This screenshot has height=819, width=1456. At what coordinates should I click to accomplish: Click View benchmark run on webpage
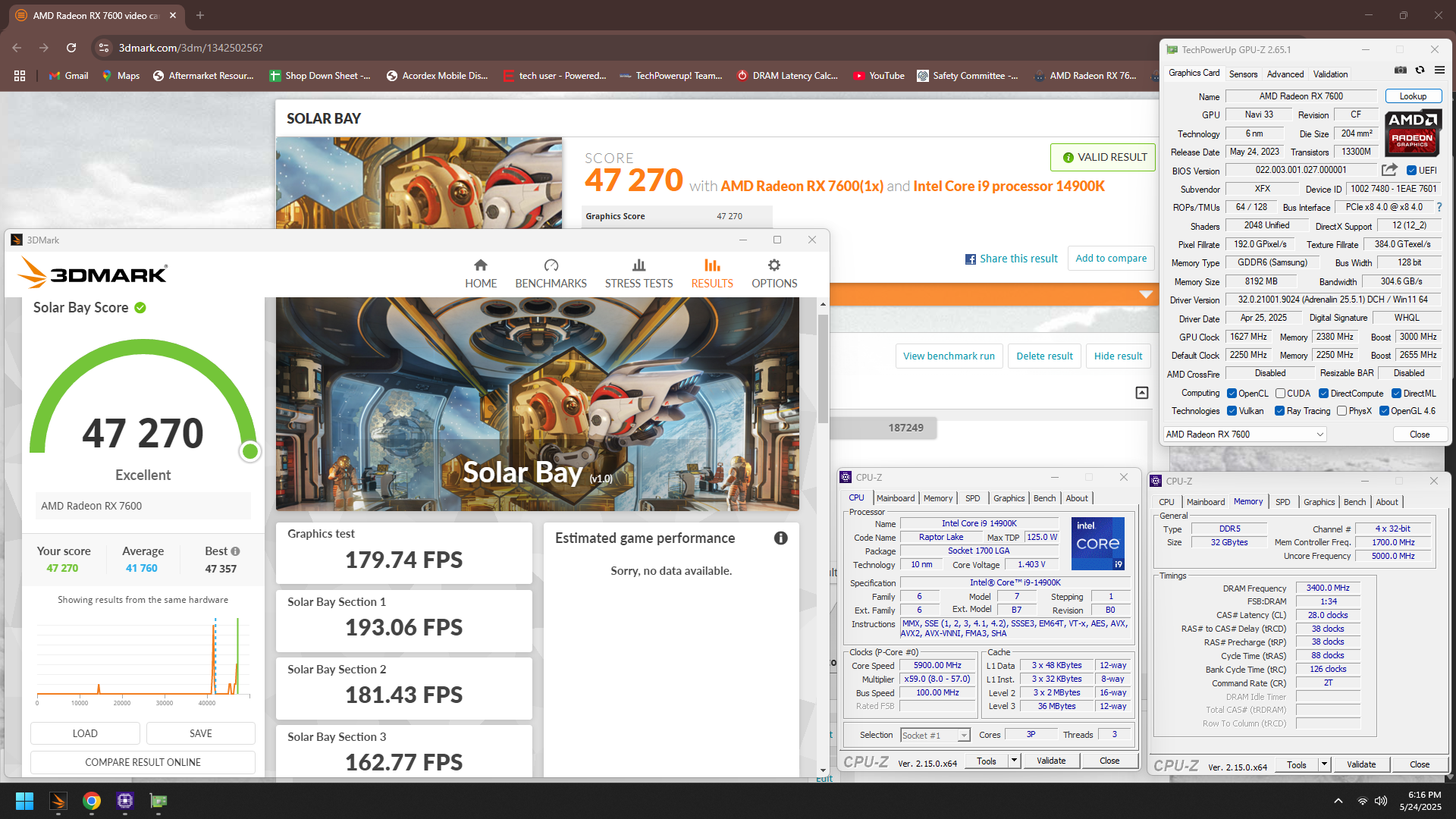pyautogui.click(x=949, y=356)
